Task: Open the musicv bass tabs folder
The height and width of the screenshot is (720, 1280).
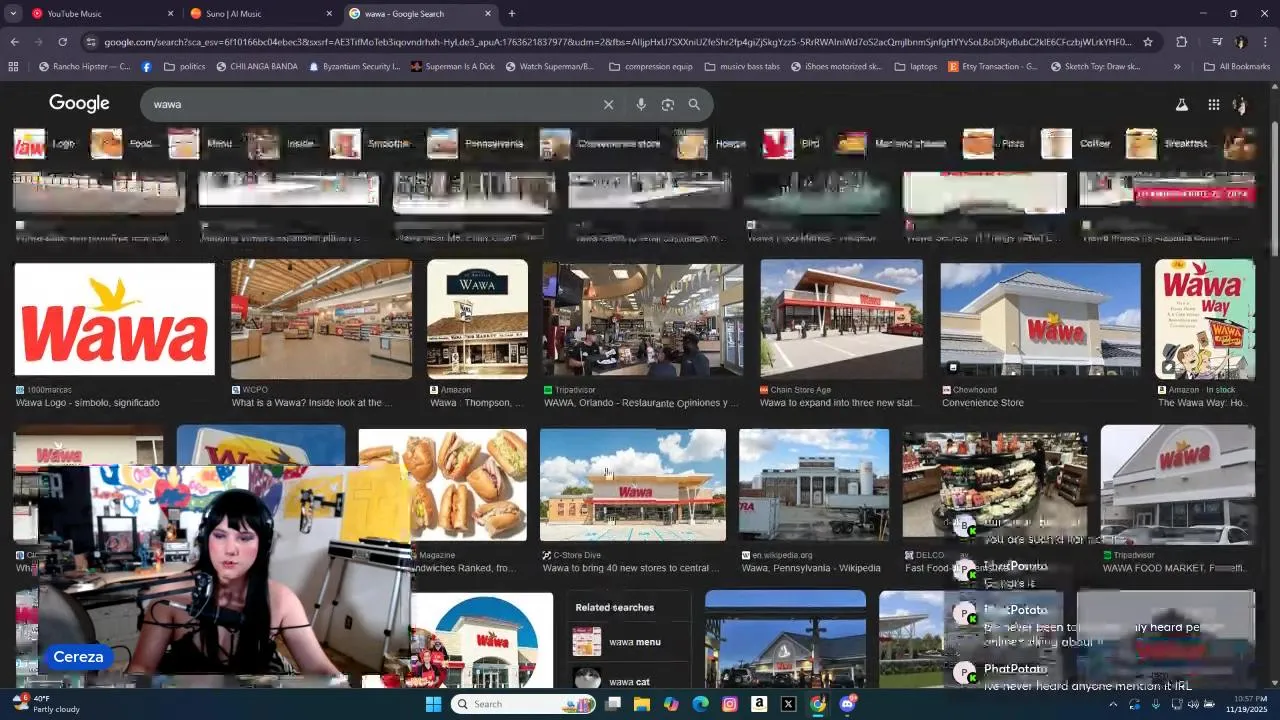Action: tap(742, 67)
